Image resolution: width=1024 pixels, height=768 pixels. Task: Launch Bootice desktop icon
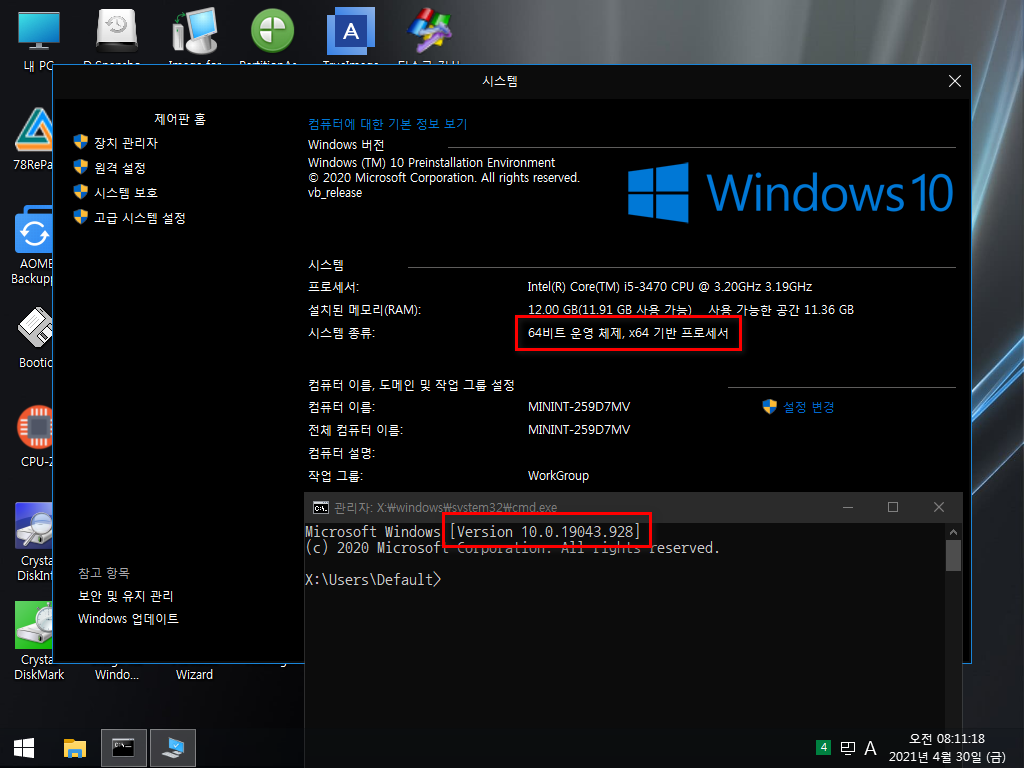[34, 338]
